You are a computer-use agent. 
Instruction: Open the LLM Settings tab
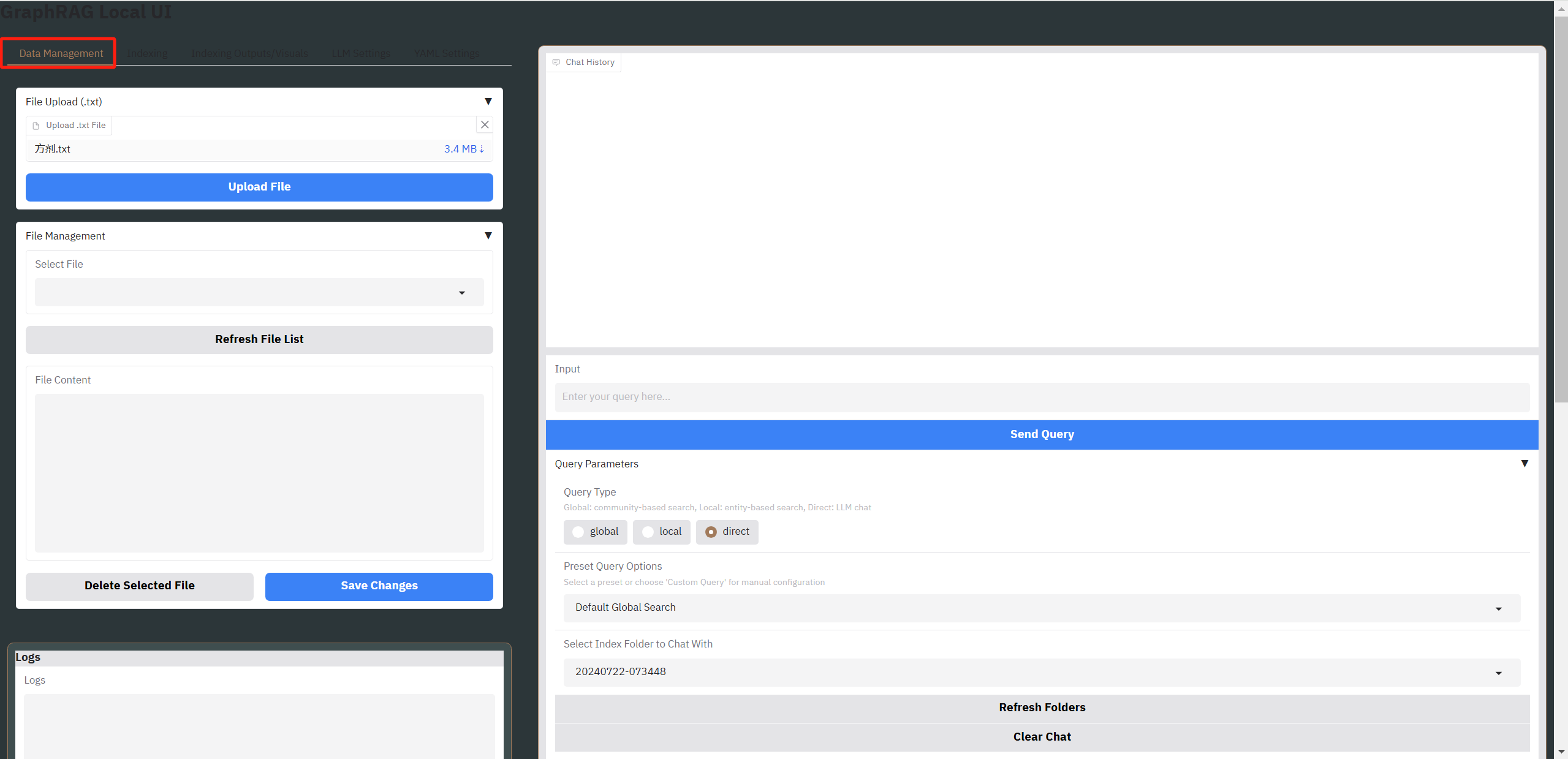tap(360, 53)
